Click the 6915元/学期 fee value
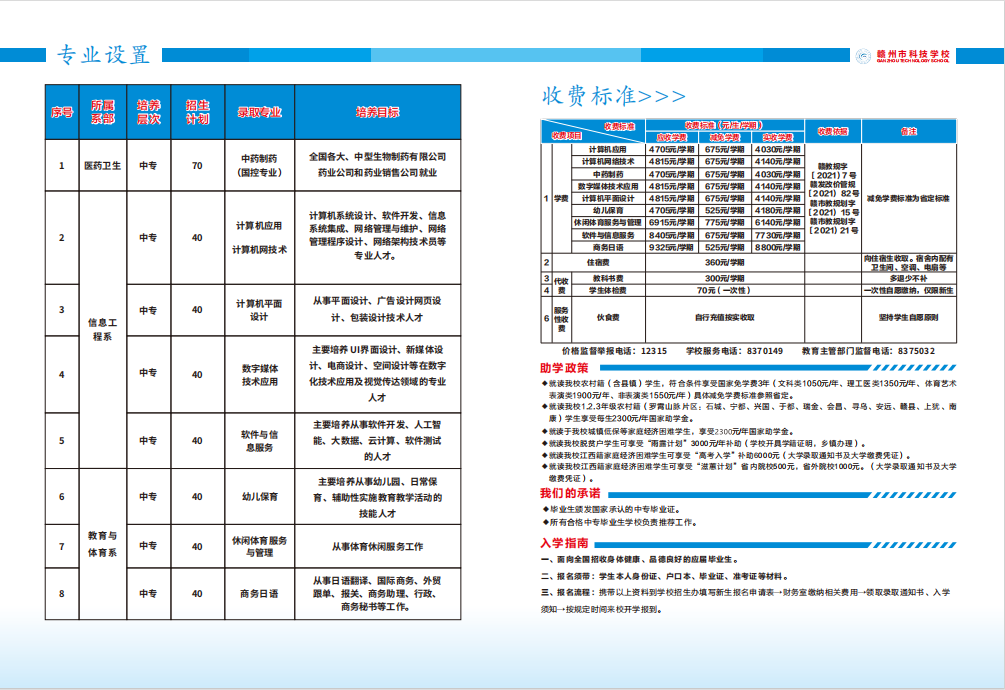This screenshot has width=1005, height=690. point(672,223)
